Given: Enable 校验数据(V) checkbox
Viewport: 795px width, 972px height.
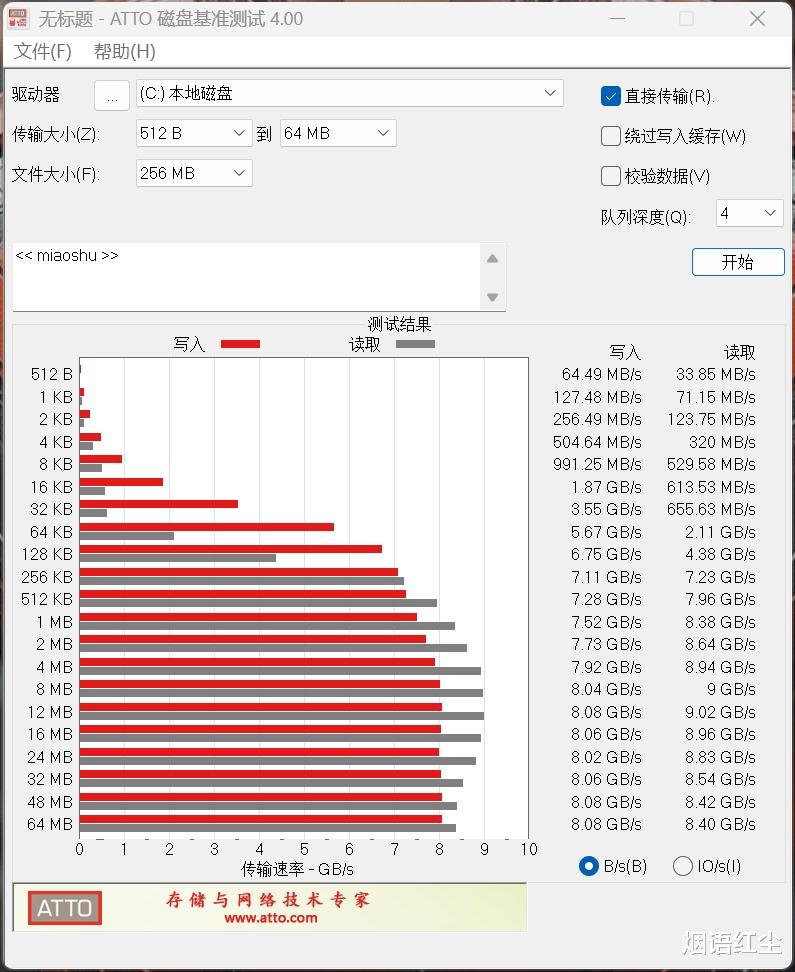Looking at the screenshot, I should [610, 176].
